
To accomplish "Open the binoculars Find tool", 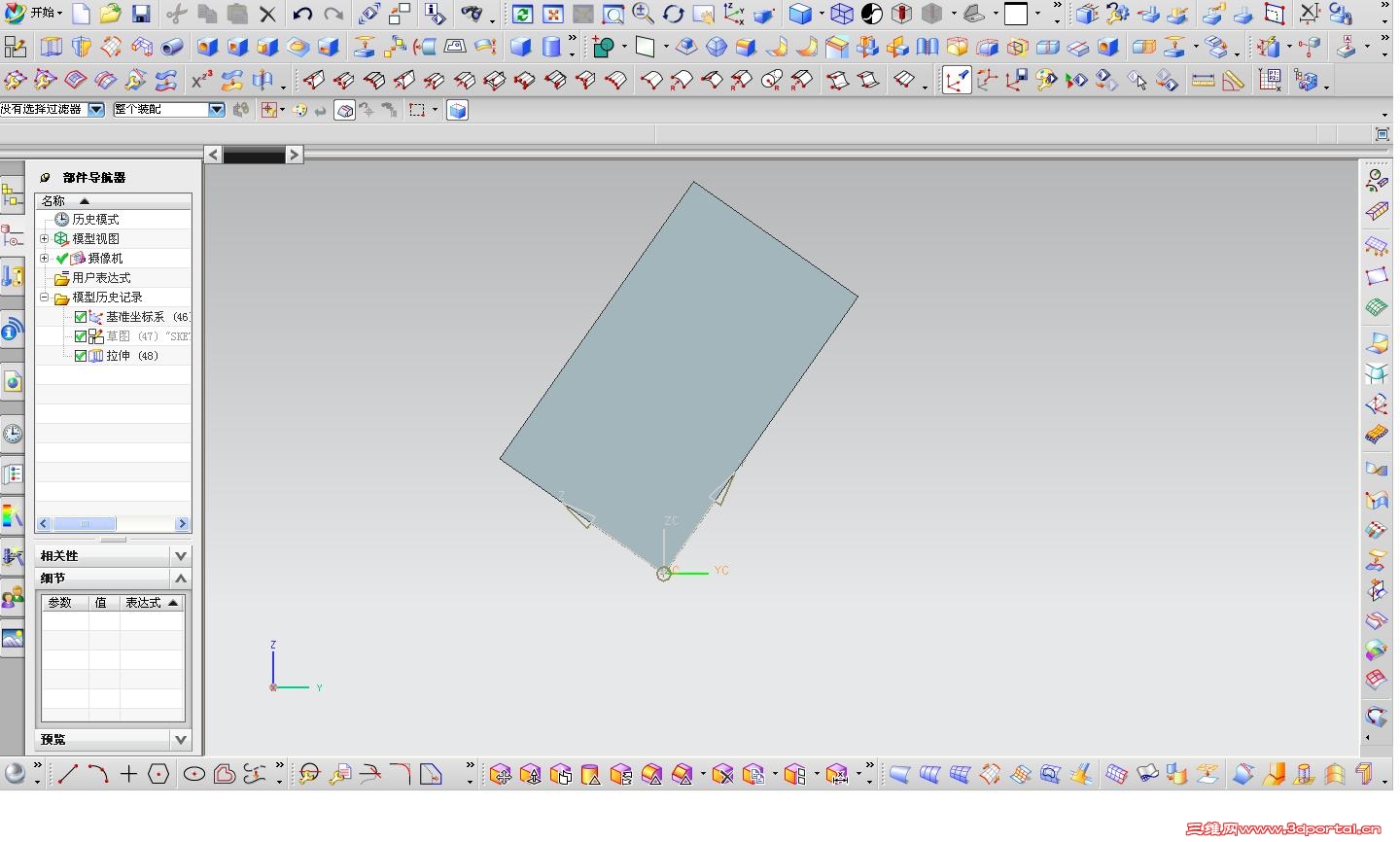I will (x=472, y=14).
